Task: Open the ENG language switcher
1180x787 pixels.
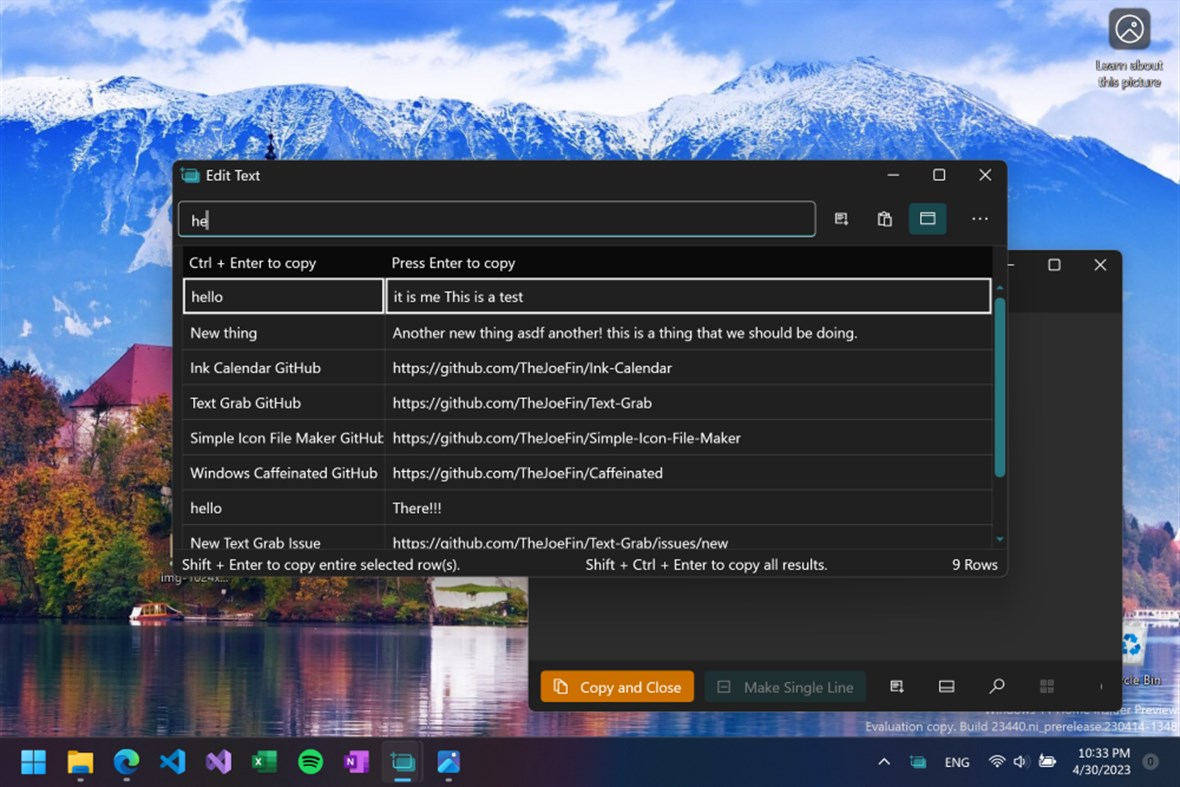Action: pos(956,762)
